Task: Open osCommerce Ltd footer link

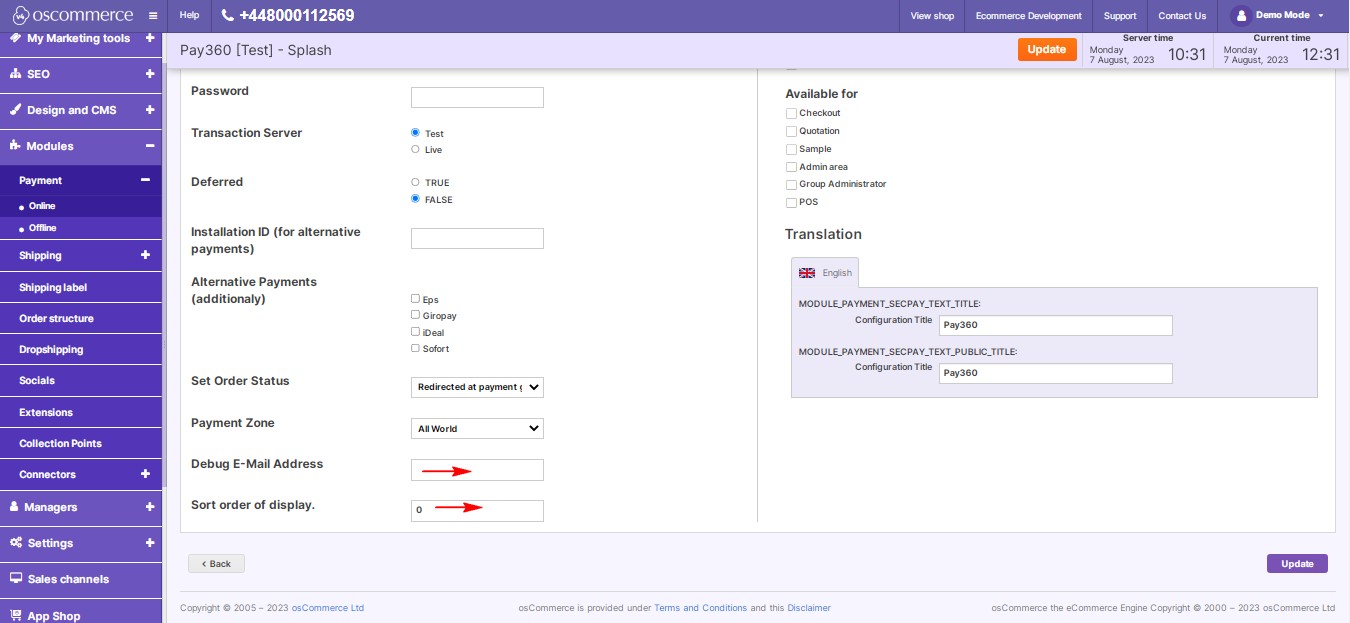Action: point(328,608)
